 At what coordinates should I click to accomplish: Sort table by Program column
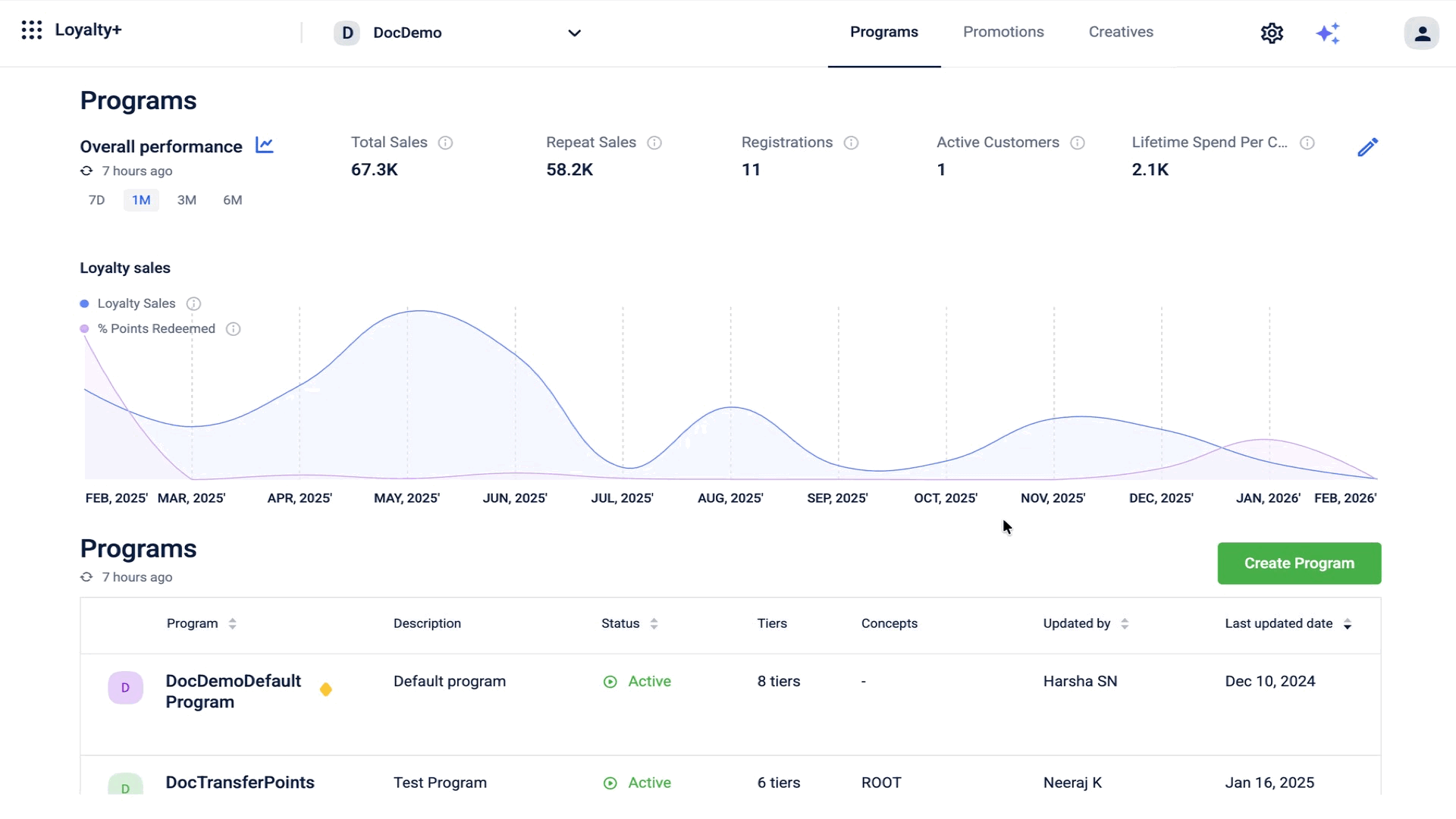tap(232, 623)
